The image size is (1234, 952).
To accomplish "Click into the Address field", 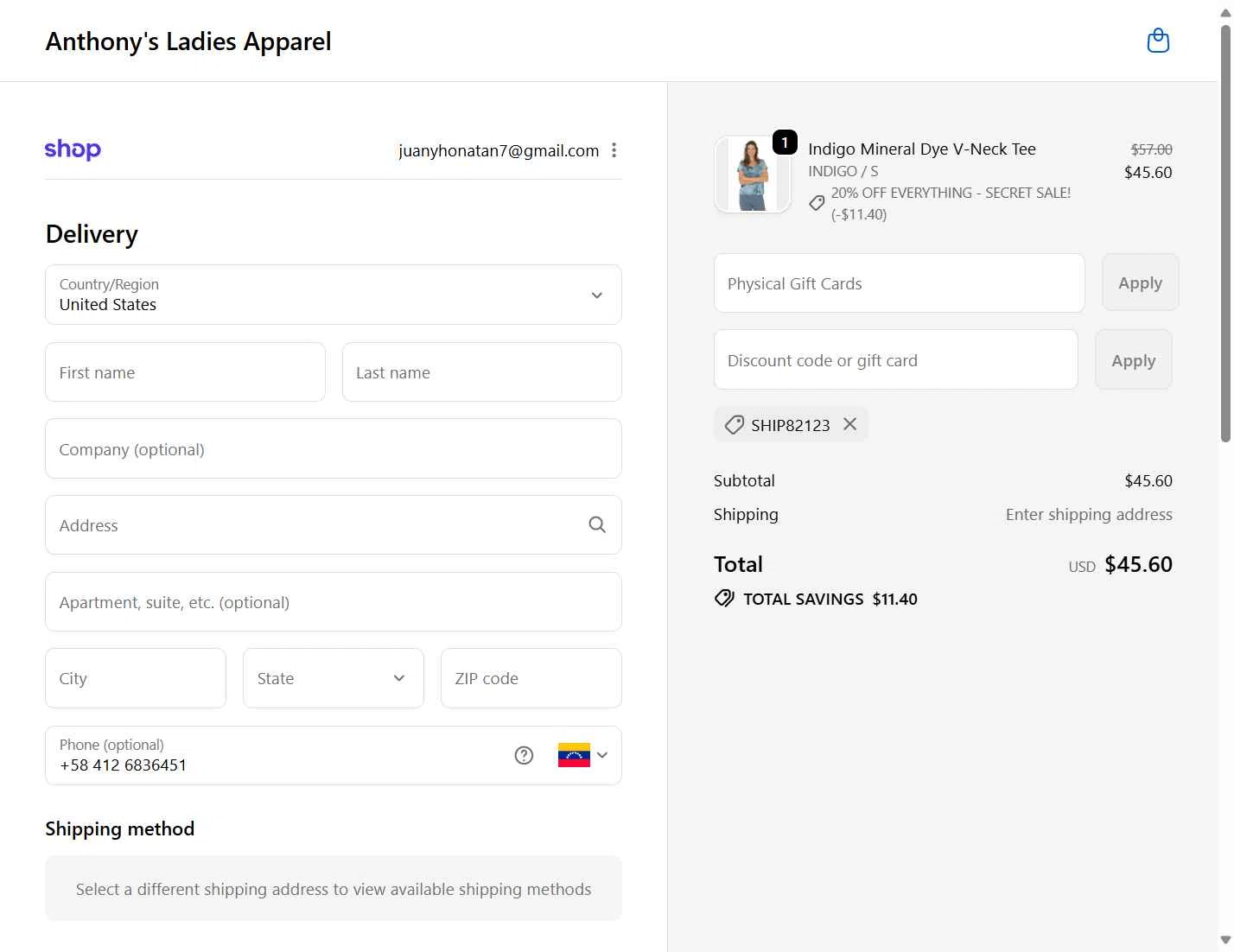I will (334, 525).
